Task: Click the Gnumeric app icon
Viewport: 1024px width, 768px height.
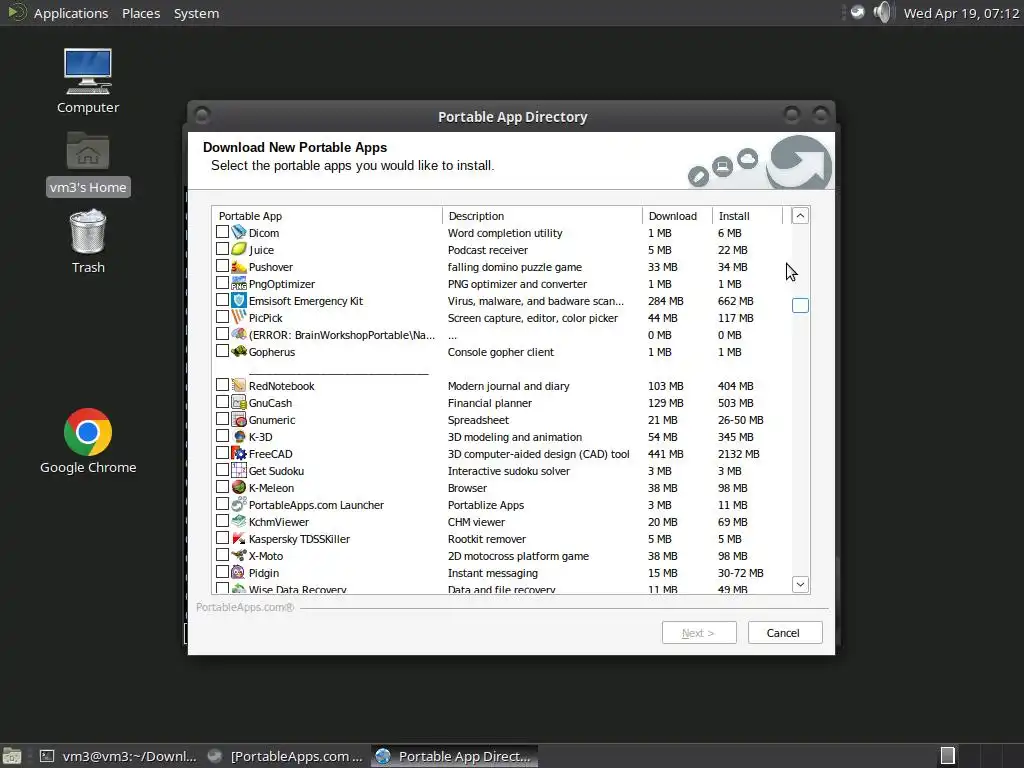Action: tap(239, 419)
